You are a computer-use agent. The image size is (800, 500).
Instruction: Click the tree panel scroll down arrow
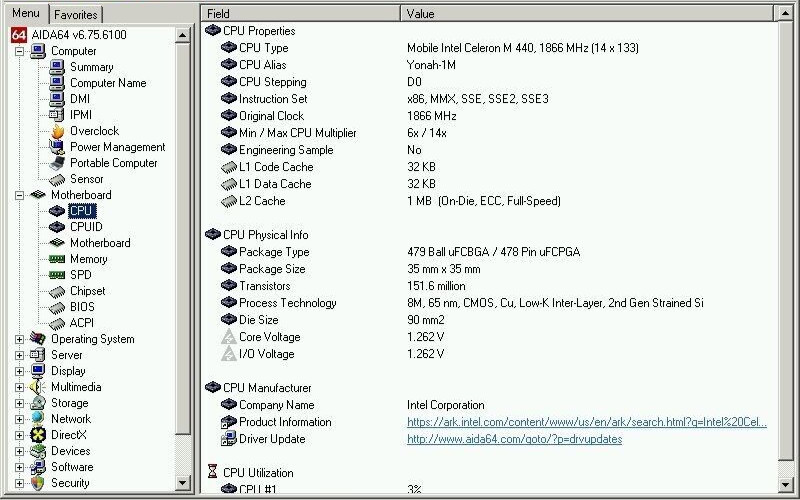point(182,482)
